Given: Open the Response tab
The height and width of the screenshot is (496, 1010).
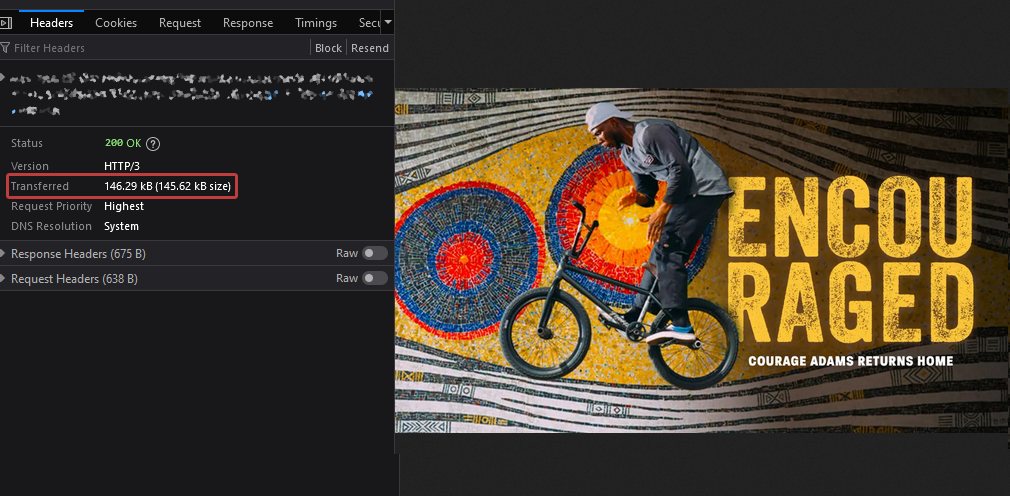Looking at the screenshot, I should tap(248, 23).
